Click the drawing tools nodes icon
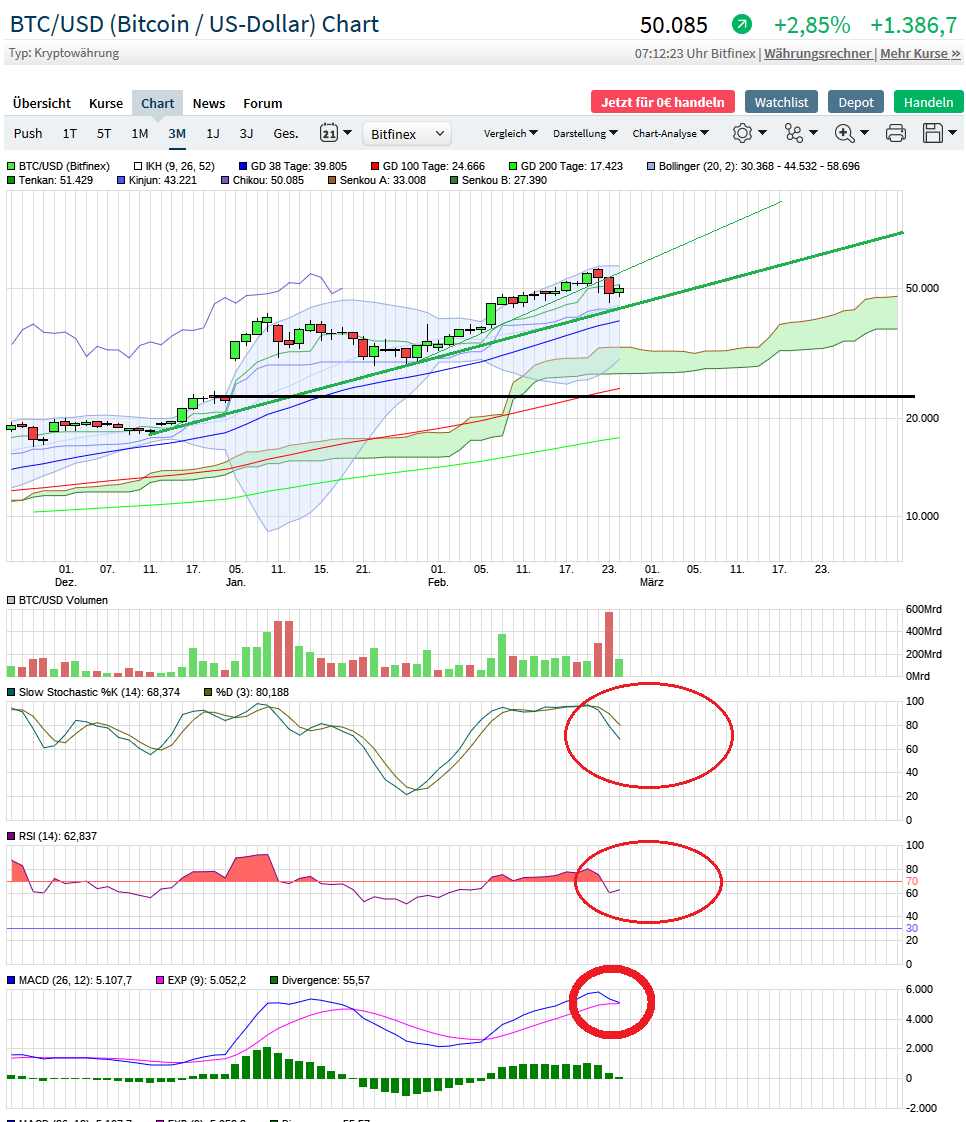The width and height of the screenshot is (966, 1122). (x=794, y=133)
